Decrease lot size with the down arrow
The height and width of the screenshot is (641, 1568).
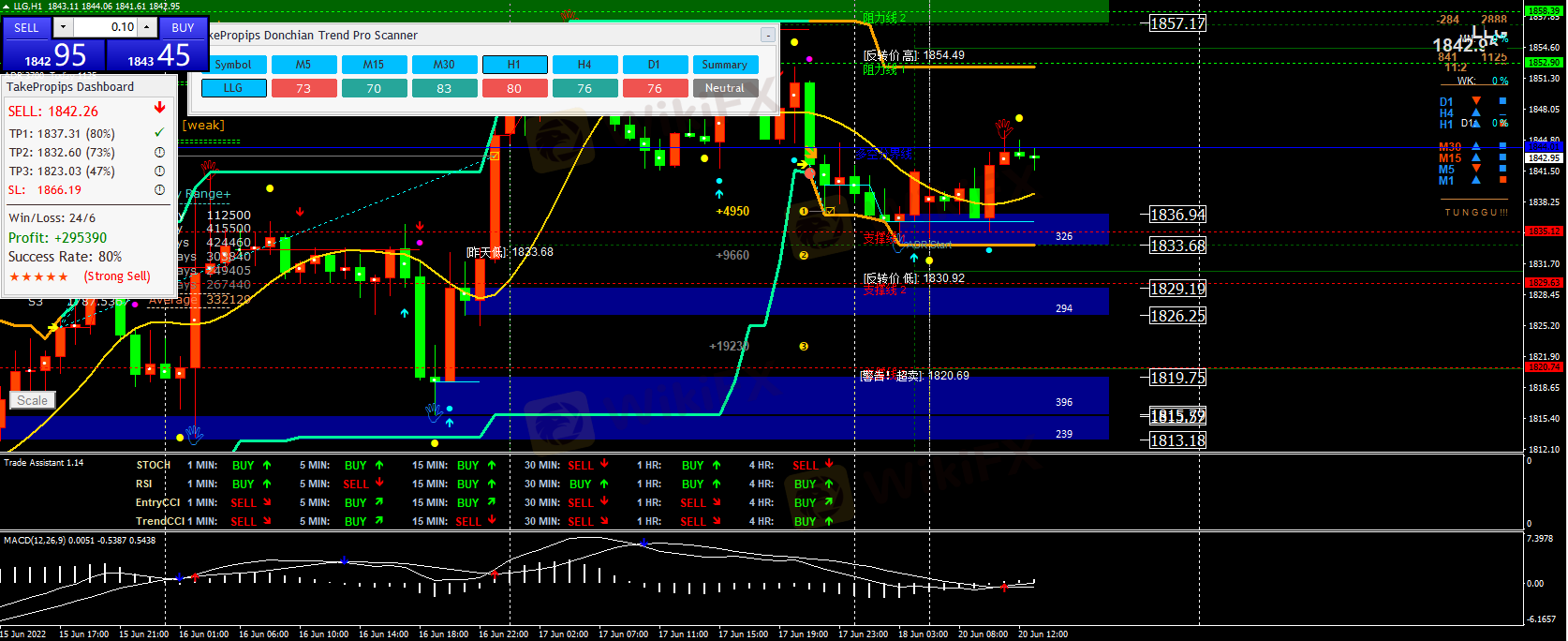[x=64, y=27]
